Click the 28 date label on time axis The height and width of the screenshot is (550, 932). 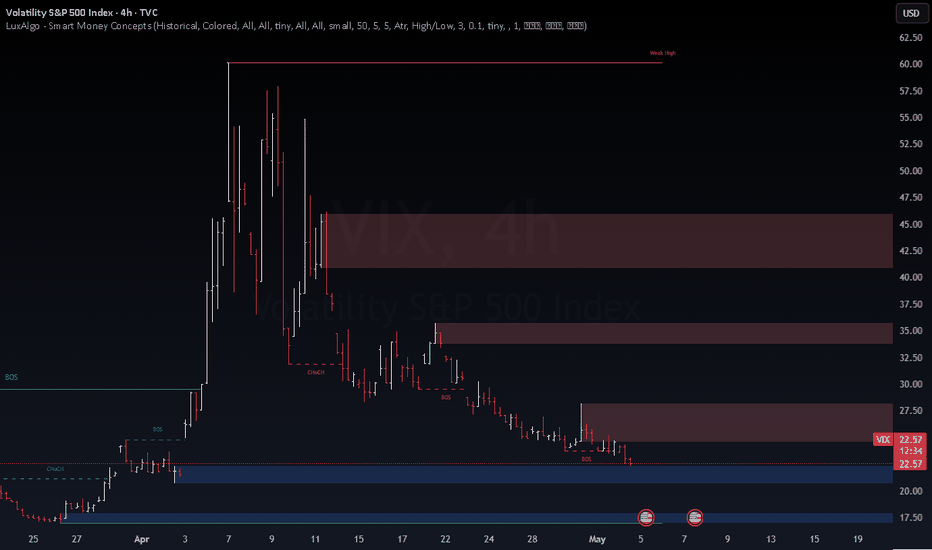coord(532,539)
